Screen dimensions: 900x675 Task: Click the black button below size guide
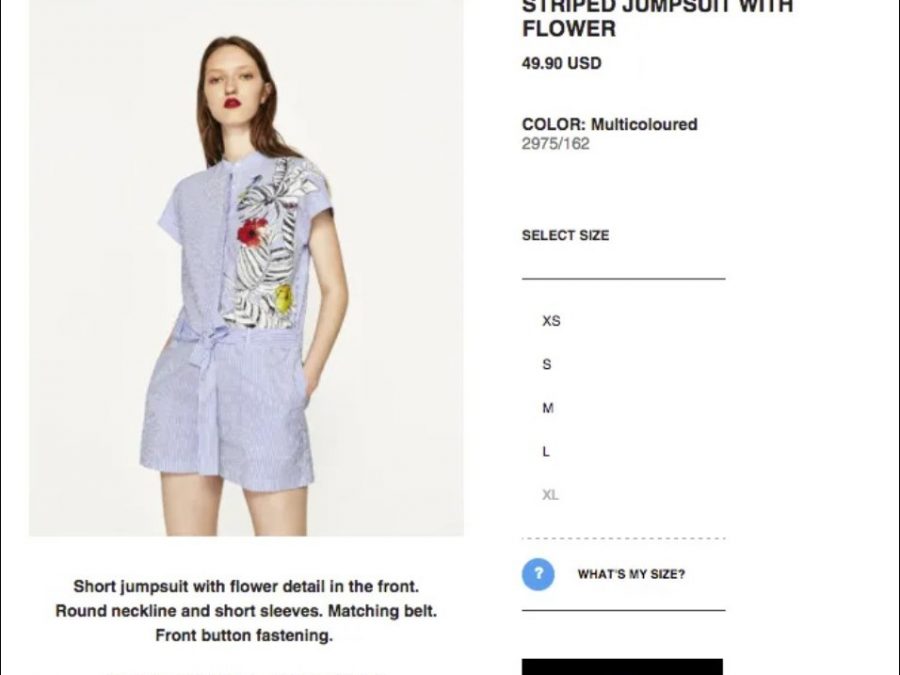(x=622, y=667)
